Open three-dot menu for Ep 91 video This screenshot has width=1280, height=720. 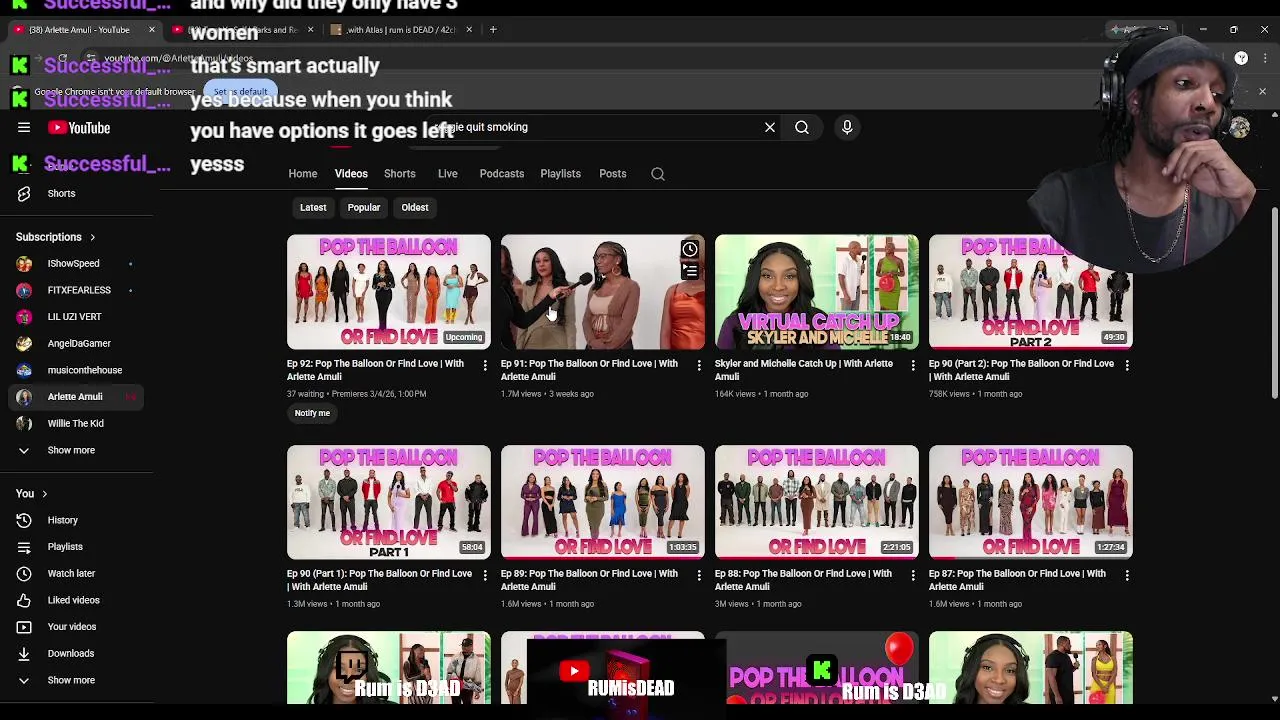(x=699, y=366)
